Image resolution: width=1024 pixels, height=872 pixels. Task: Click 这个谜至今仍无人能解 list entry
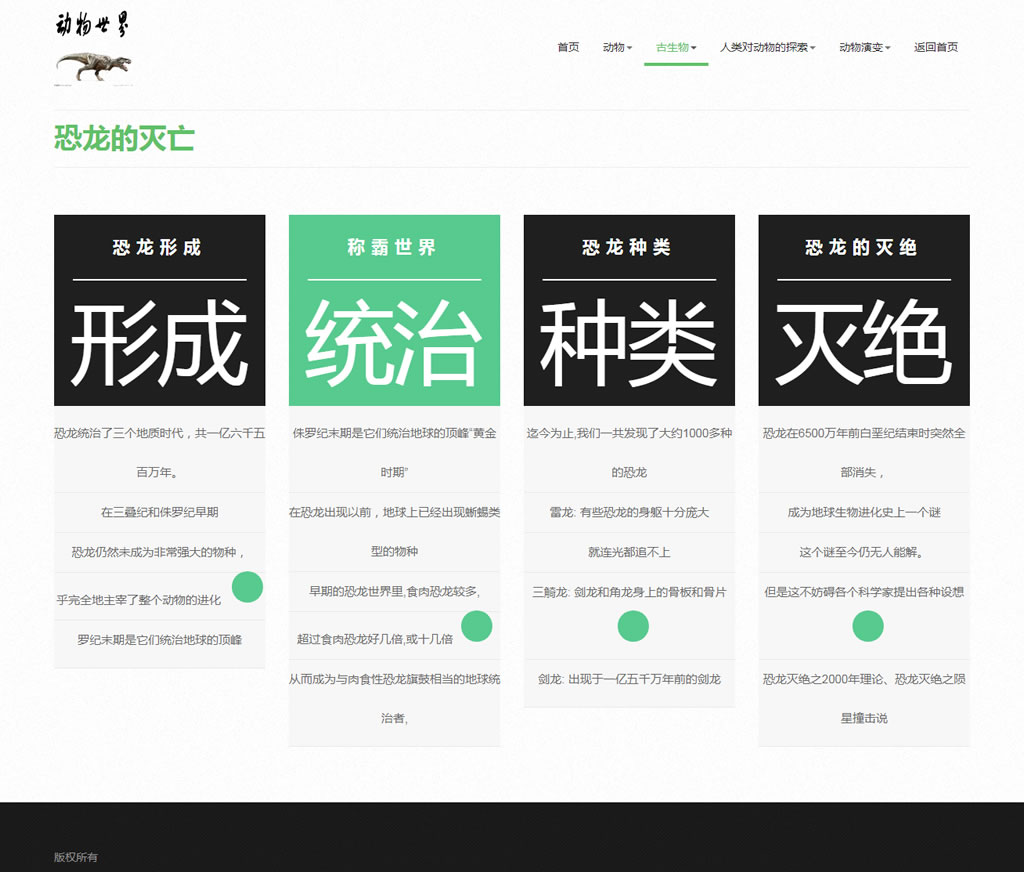(x=863, y=552)
